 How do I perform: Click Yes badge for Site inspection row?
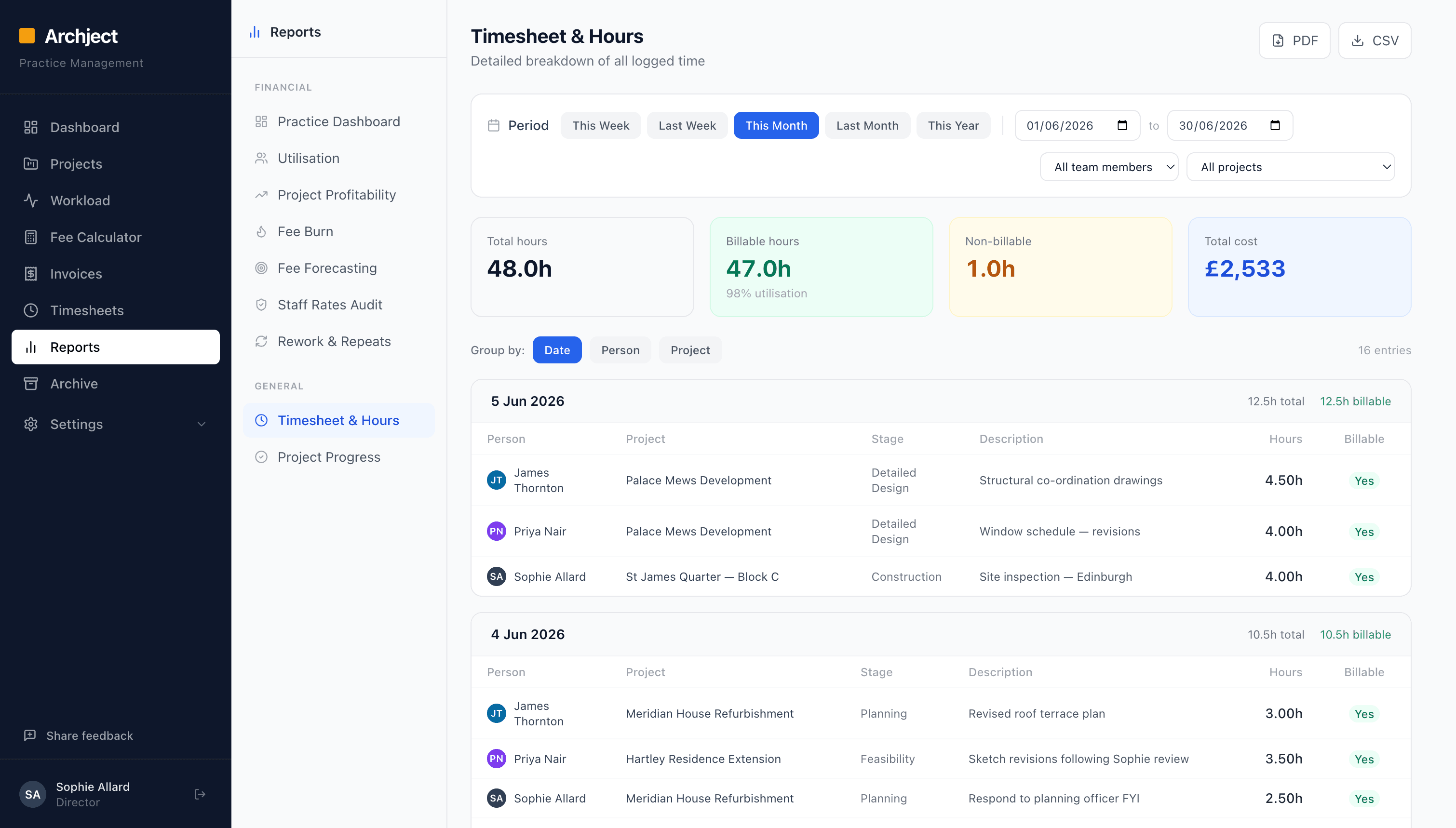point(1363,576)
